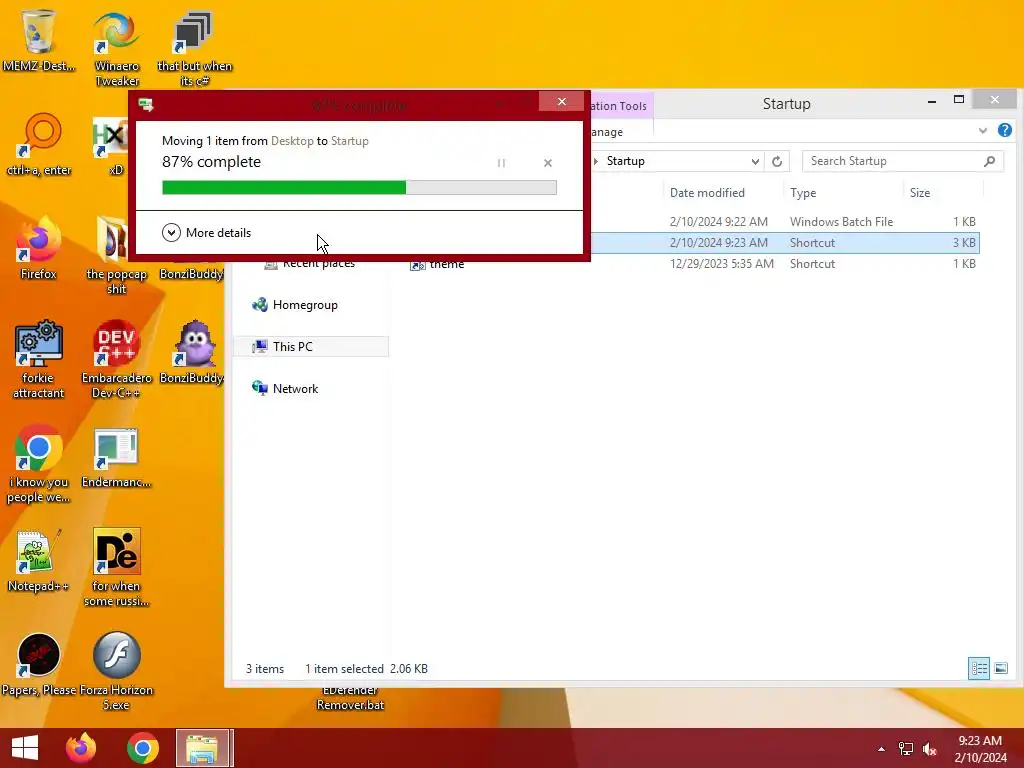Open the Endermanc... desktop shortcut

tap(116, 457)
